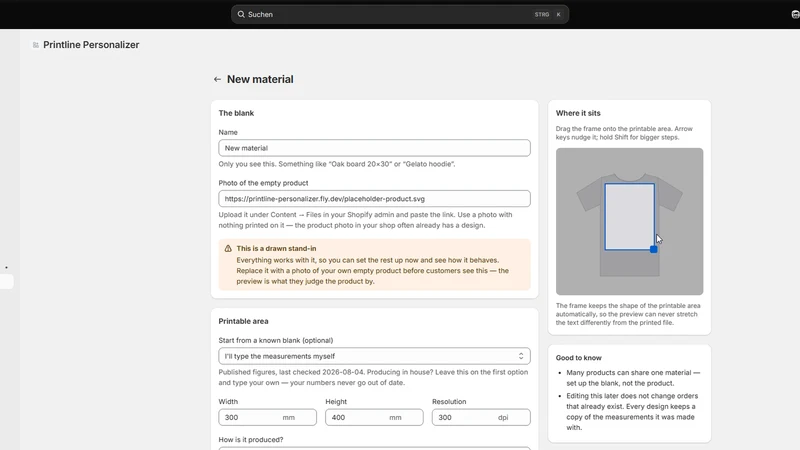The image size is (800, 450).
Task: Click the Resolution field showing 300 dpi
Action: [481, 417]
